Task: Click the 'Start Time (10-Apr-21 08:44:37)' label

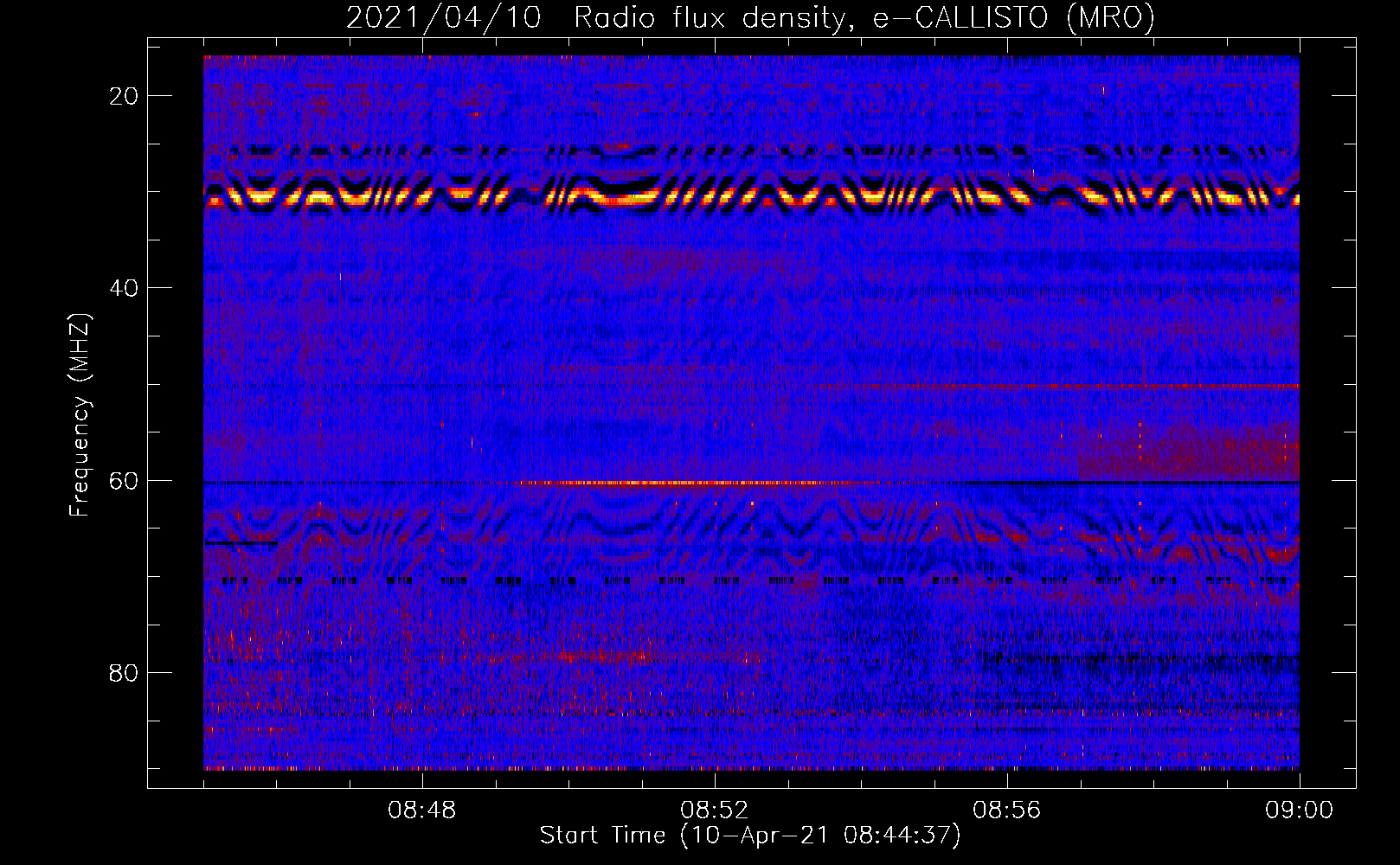Action: point(750,836)
